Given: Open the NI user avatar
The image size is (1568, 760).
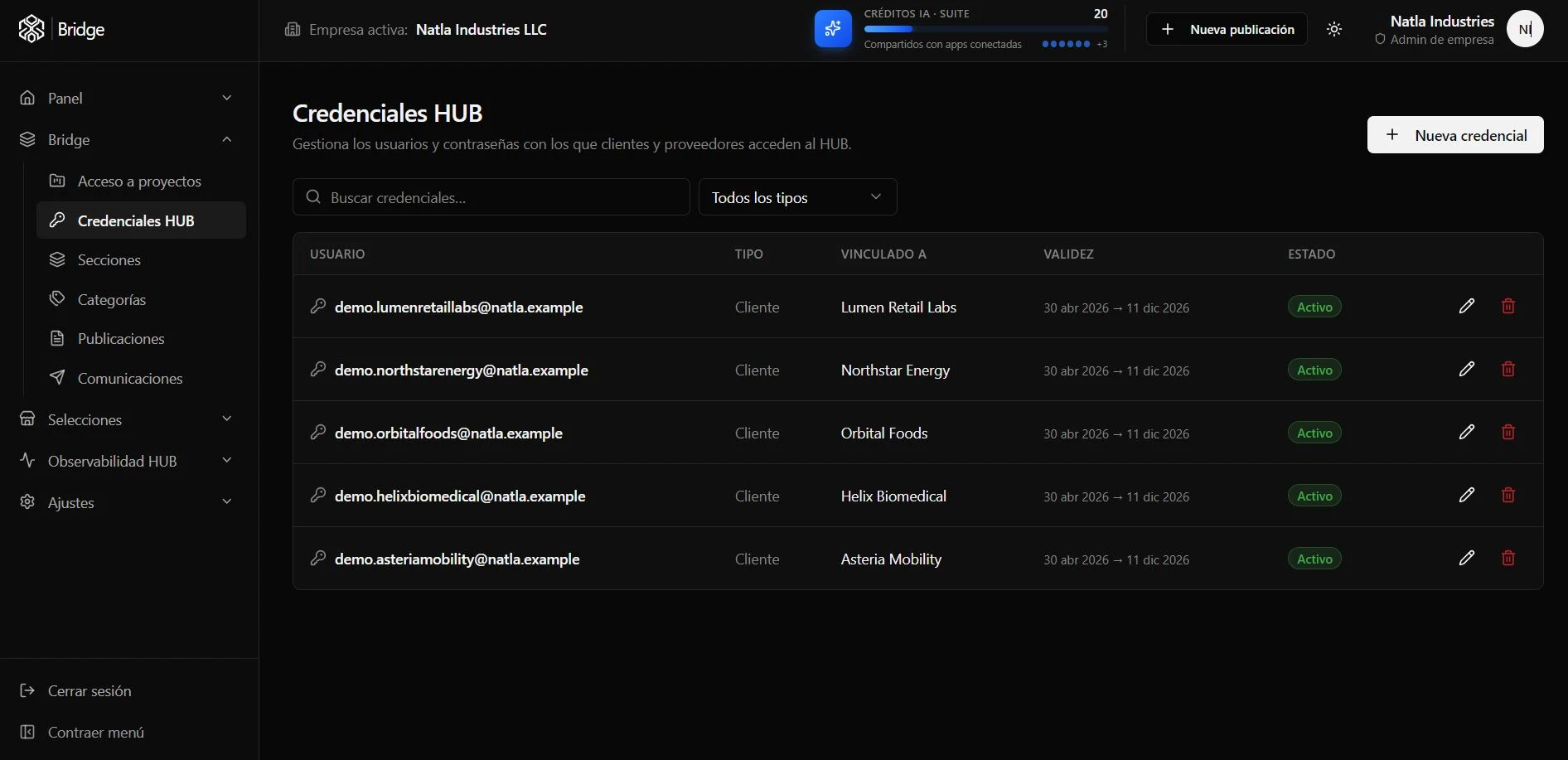Looking at the screenshot, I should coord(1525,29).
